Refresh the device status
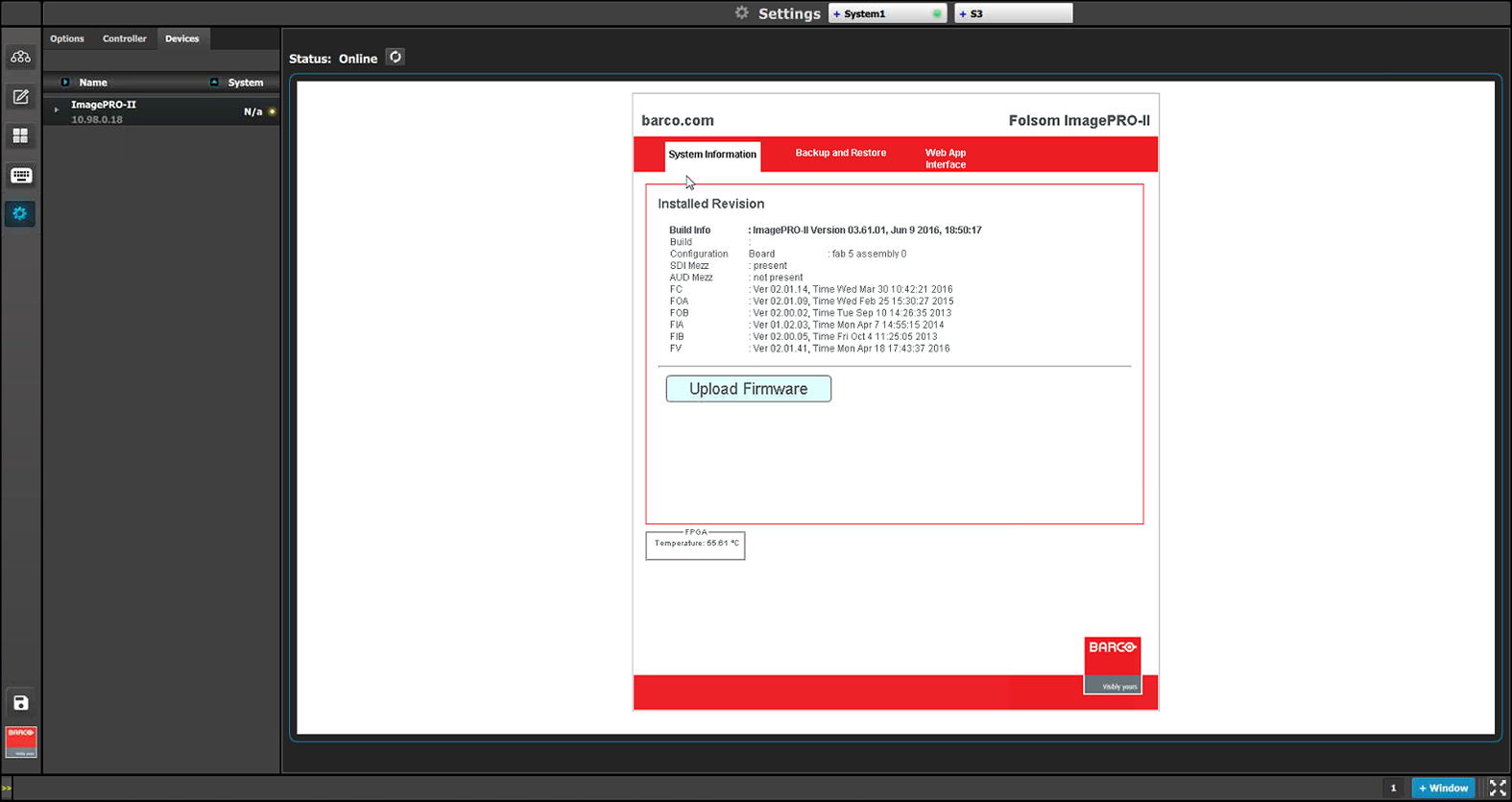1512x802 pixels. (x=395, y=58)
